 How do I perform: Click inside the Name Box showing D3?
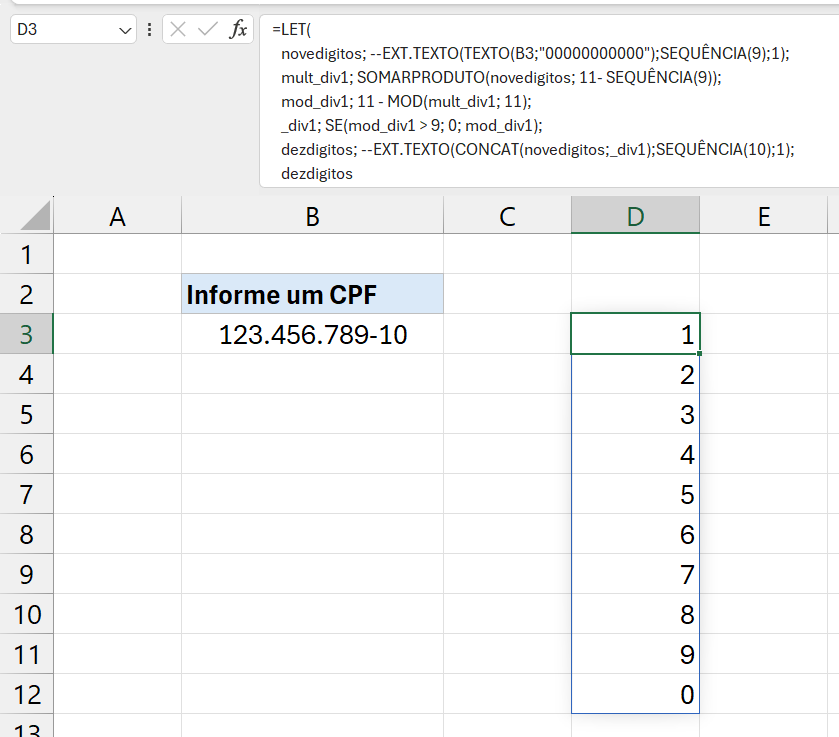[62, 30]
